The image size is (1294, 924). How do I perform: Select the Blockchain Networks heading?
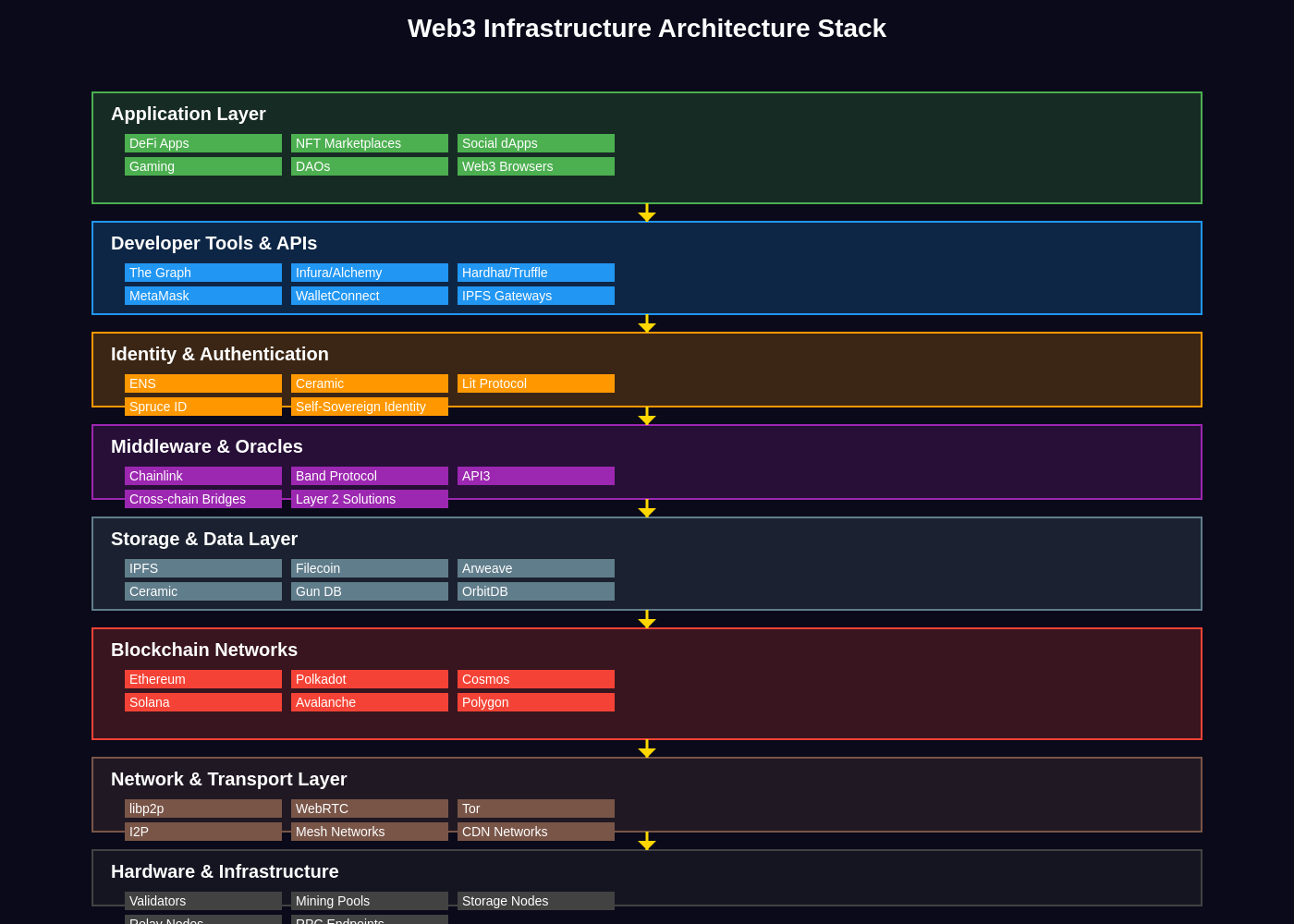pos(204,650)
